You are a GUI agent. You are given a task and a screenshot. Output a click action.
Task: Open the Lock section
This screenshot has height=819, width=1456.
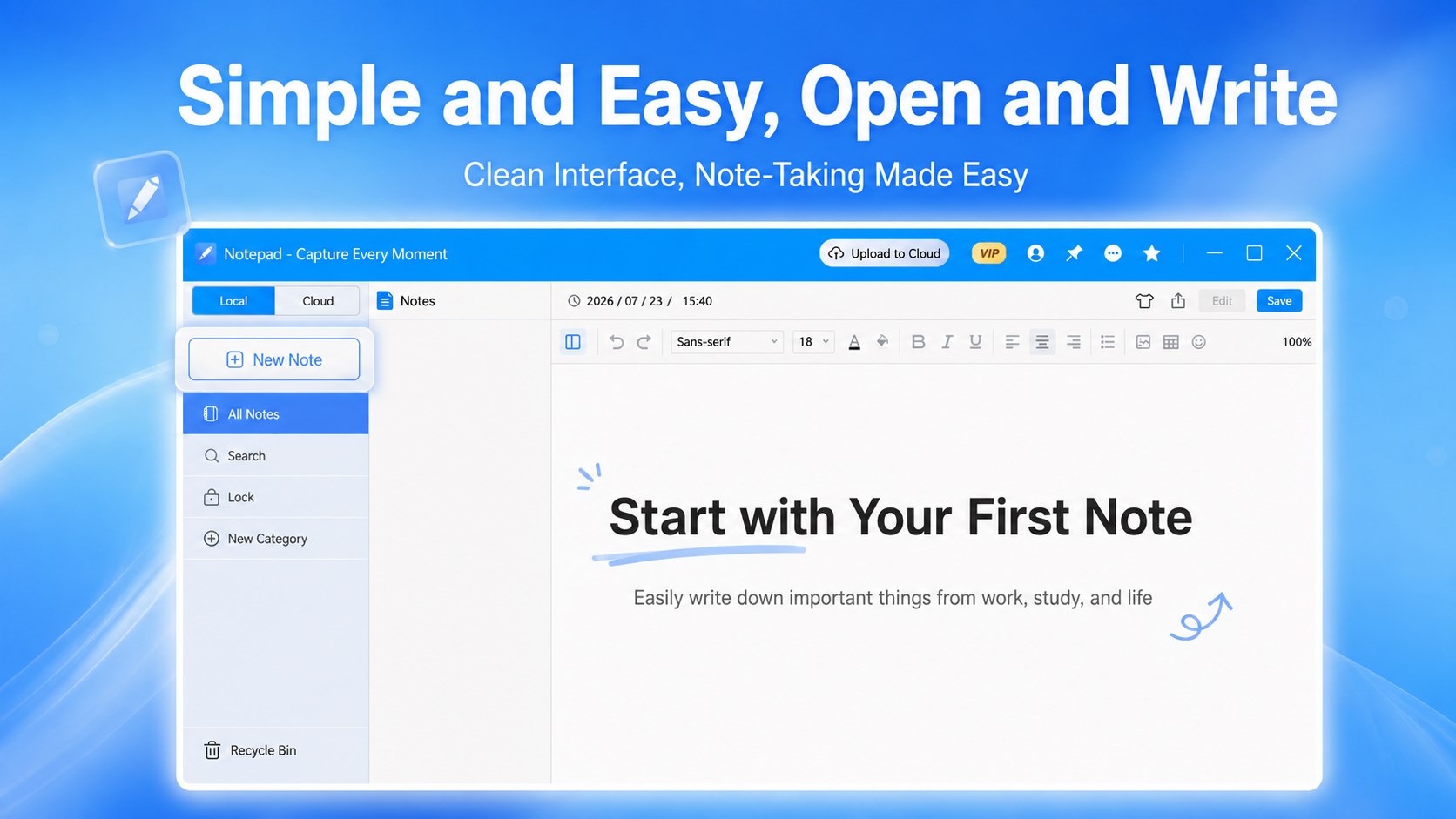[x=276, y=497]
